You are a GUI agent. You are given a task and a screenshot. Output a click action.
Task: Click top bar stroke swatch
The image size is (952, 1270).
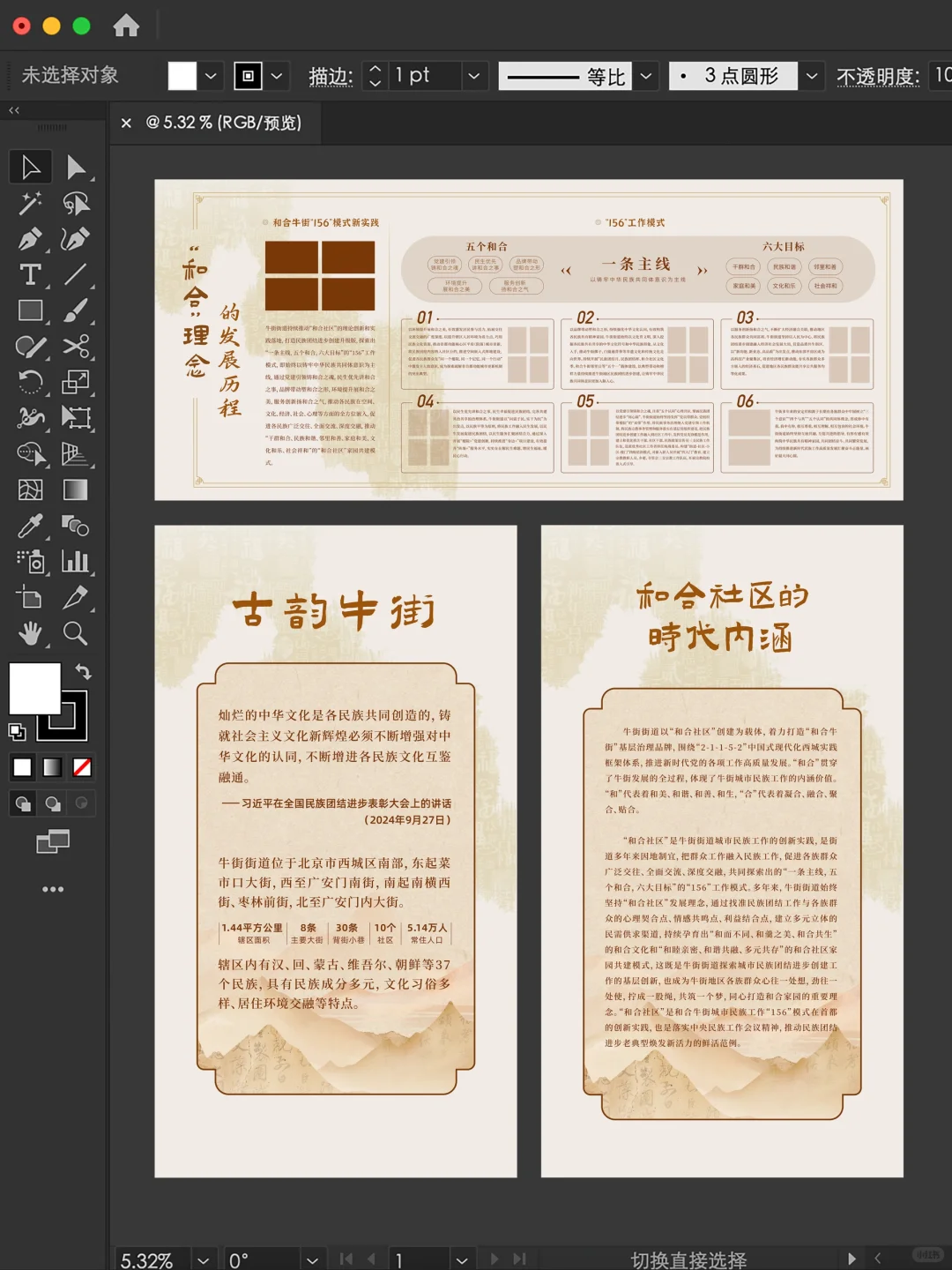(x=249, y=76)
